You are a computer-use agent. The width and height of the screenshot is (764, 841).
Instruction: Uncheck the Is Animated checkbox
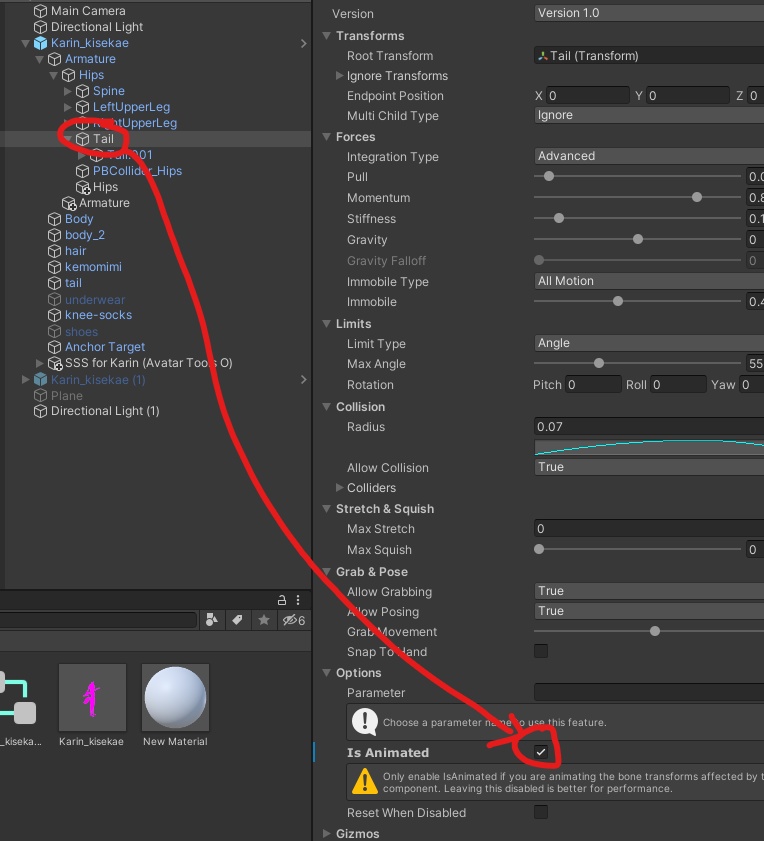coord(541,752)
